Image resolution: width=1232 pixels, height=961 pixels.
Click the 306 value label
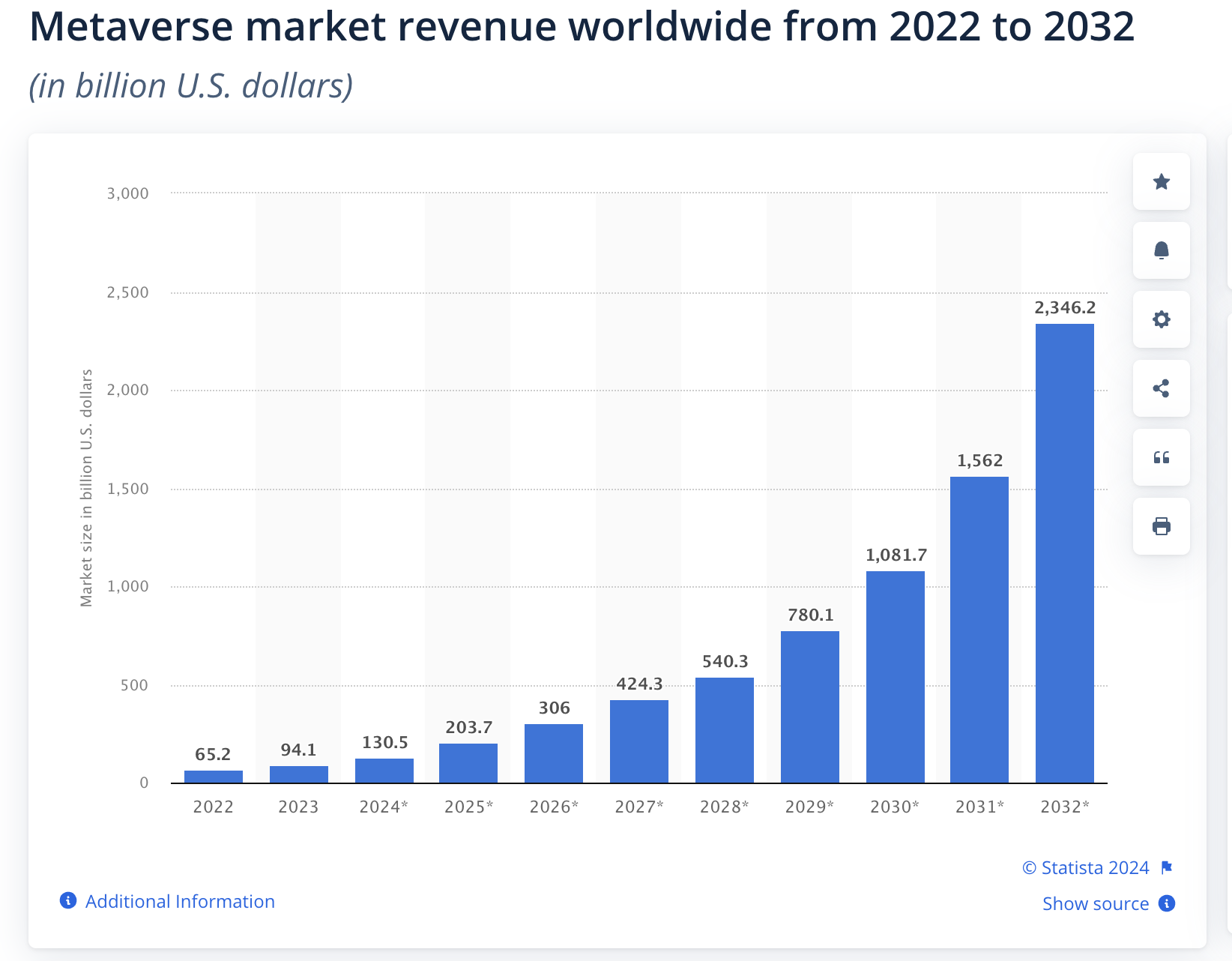click(x=555, y=708)
